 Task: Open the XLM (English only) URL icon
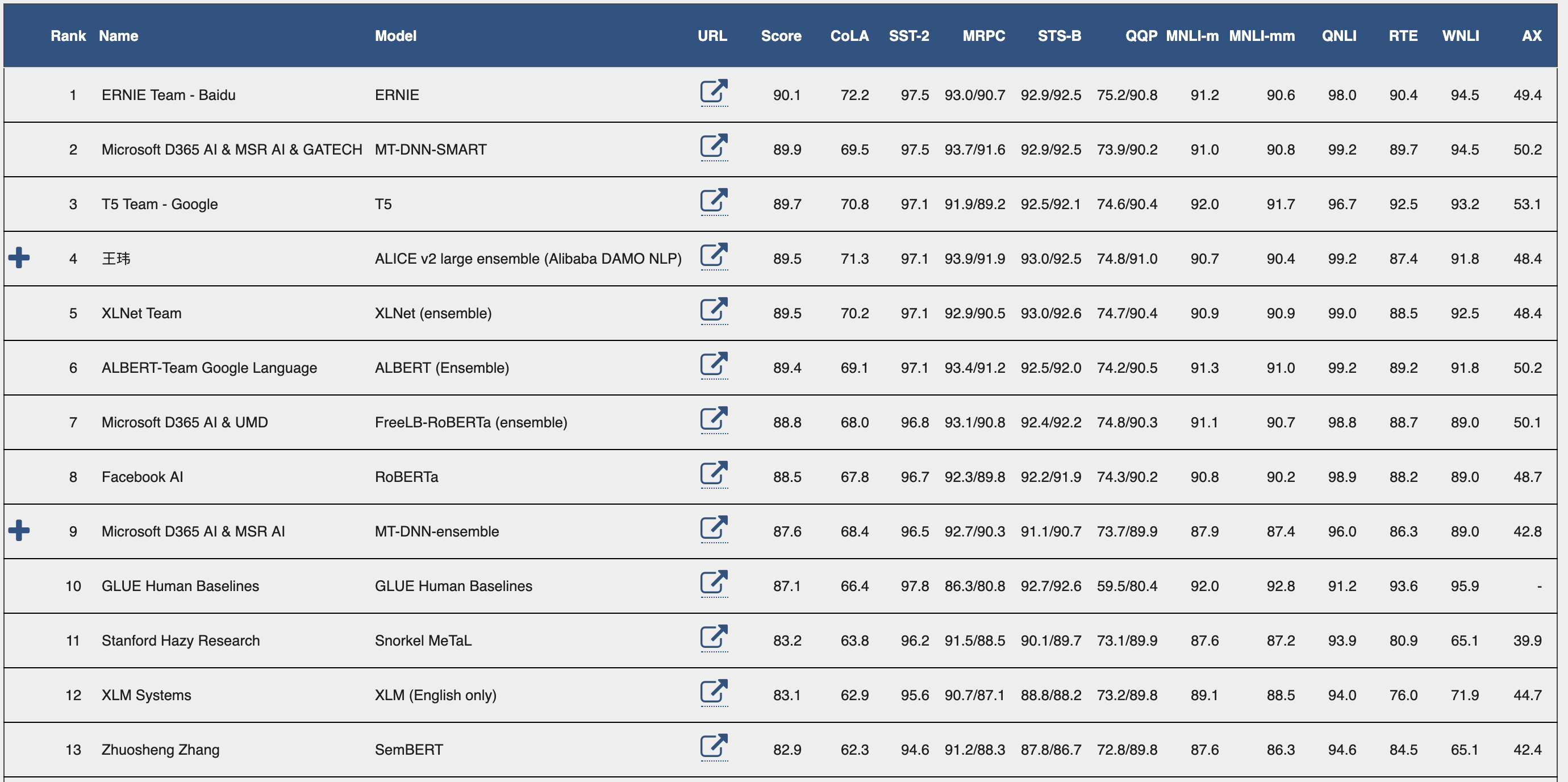714,692
